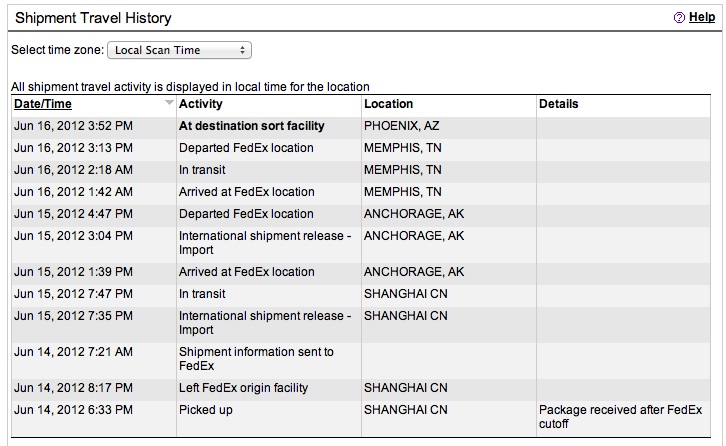Select the Jun 15 3:04 PM import release
This screenshot has height=446, width=726.
tap(361, 243)
